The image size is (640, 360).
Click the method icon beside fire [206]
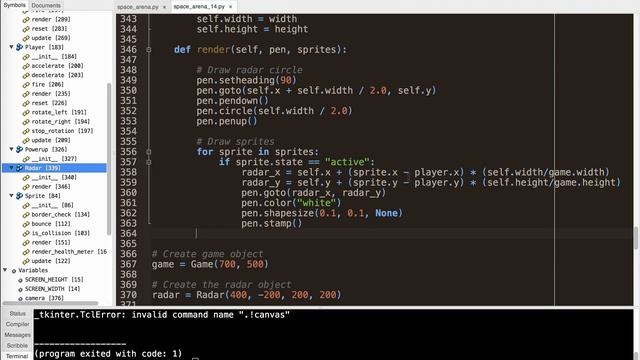[26, 84]
